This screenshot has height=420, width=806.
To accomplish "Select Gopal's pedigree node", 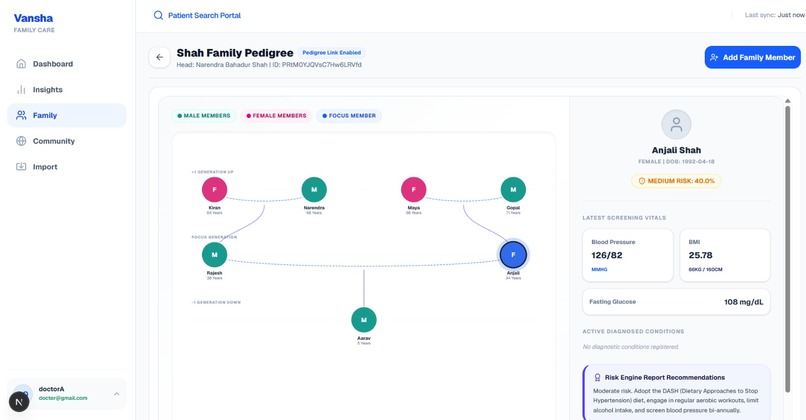I will tap(513, 190).
